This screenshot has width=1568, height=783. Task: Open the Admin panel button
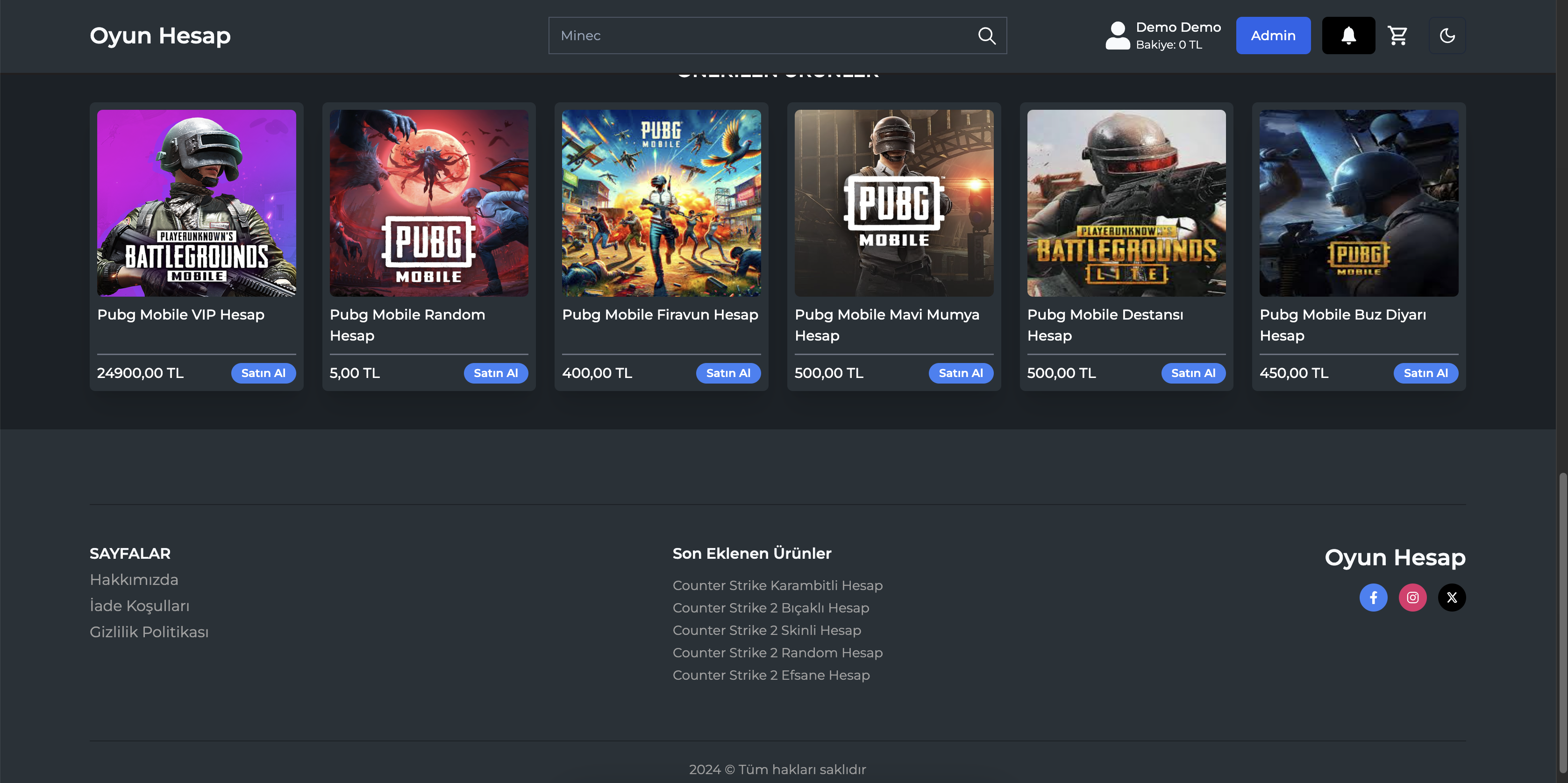click(x=1273, y=36)
